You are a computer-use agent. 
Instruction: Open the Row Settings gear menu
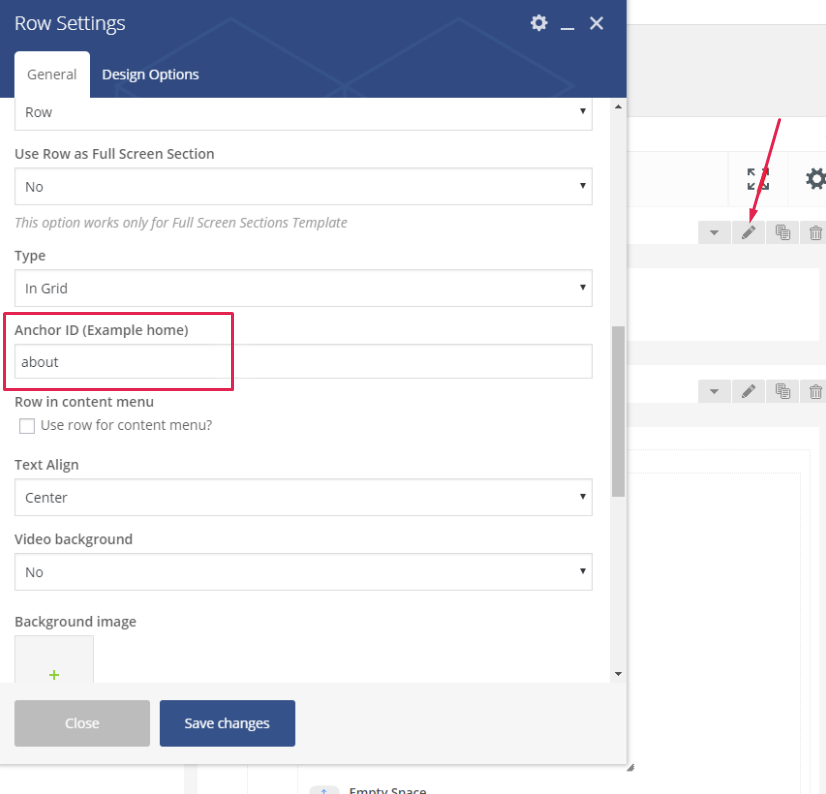[x=539, y=23]
